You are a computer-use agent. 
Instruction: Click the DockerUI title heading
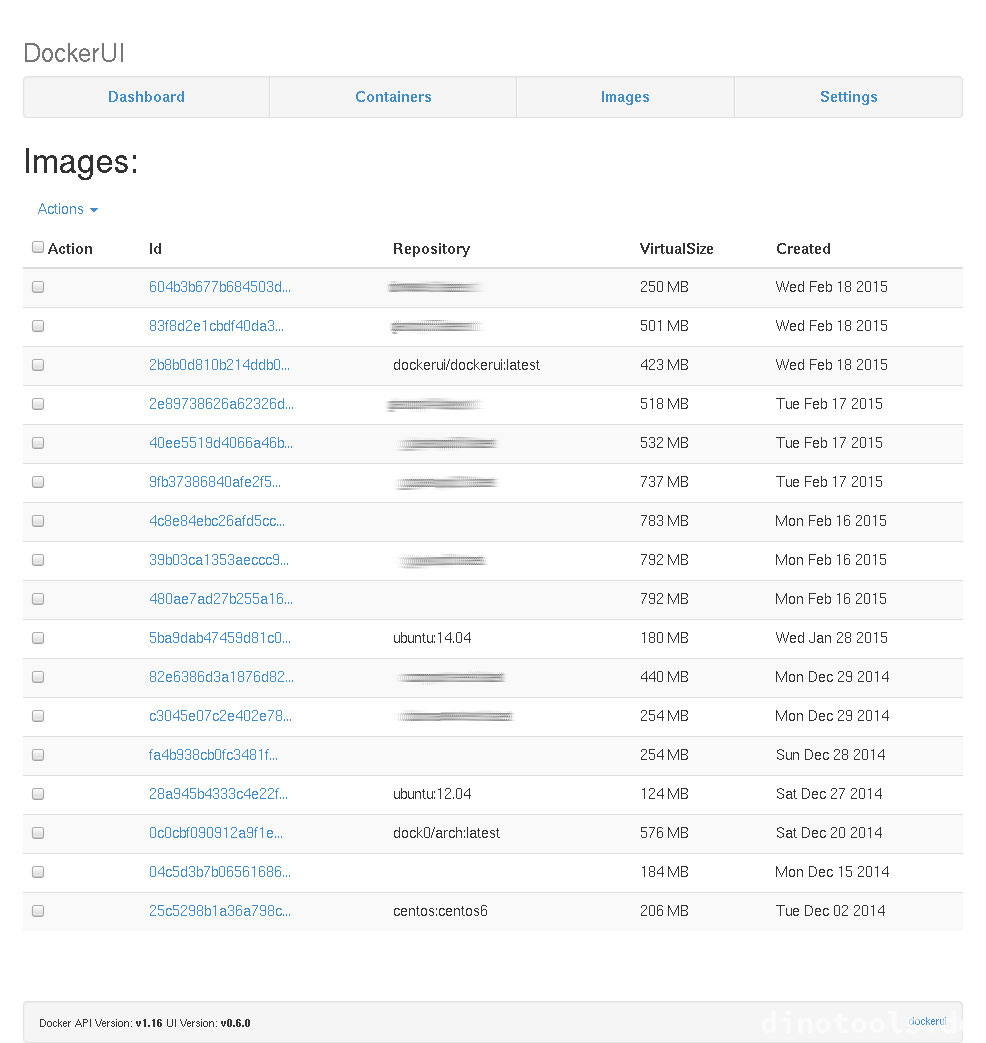74,53
